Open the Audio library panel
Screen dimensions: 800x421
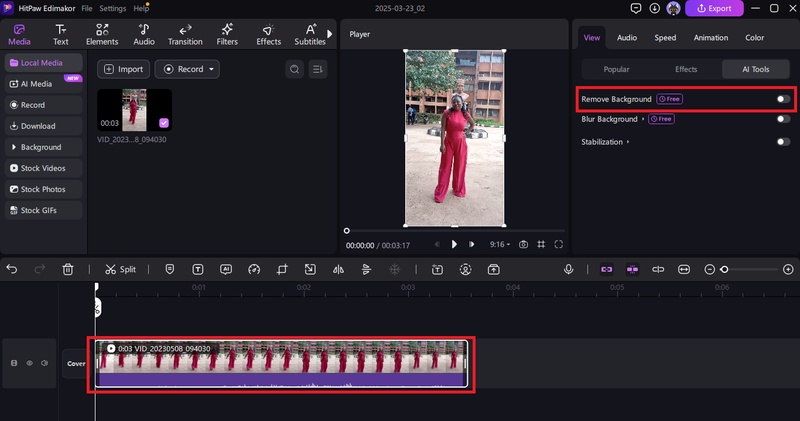point(144,35)
